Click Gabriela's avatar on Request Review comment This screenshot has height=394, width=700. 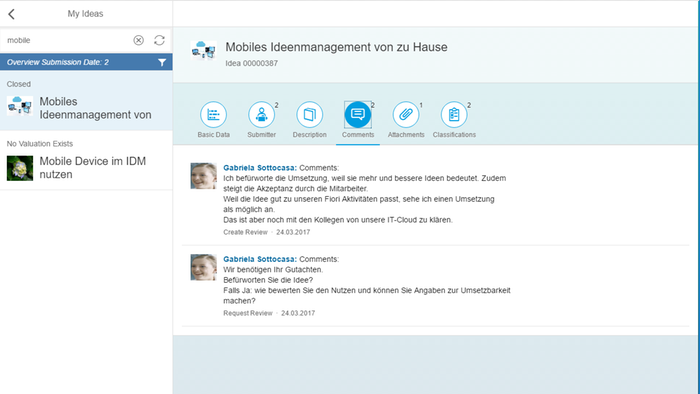pos(204,267)
